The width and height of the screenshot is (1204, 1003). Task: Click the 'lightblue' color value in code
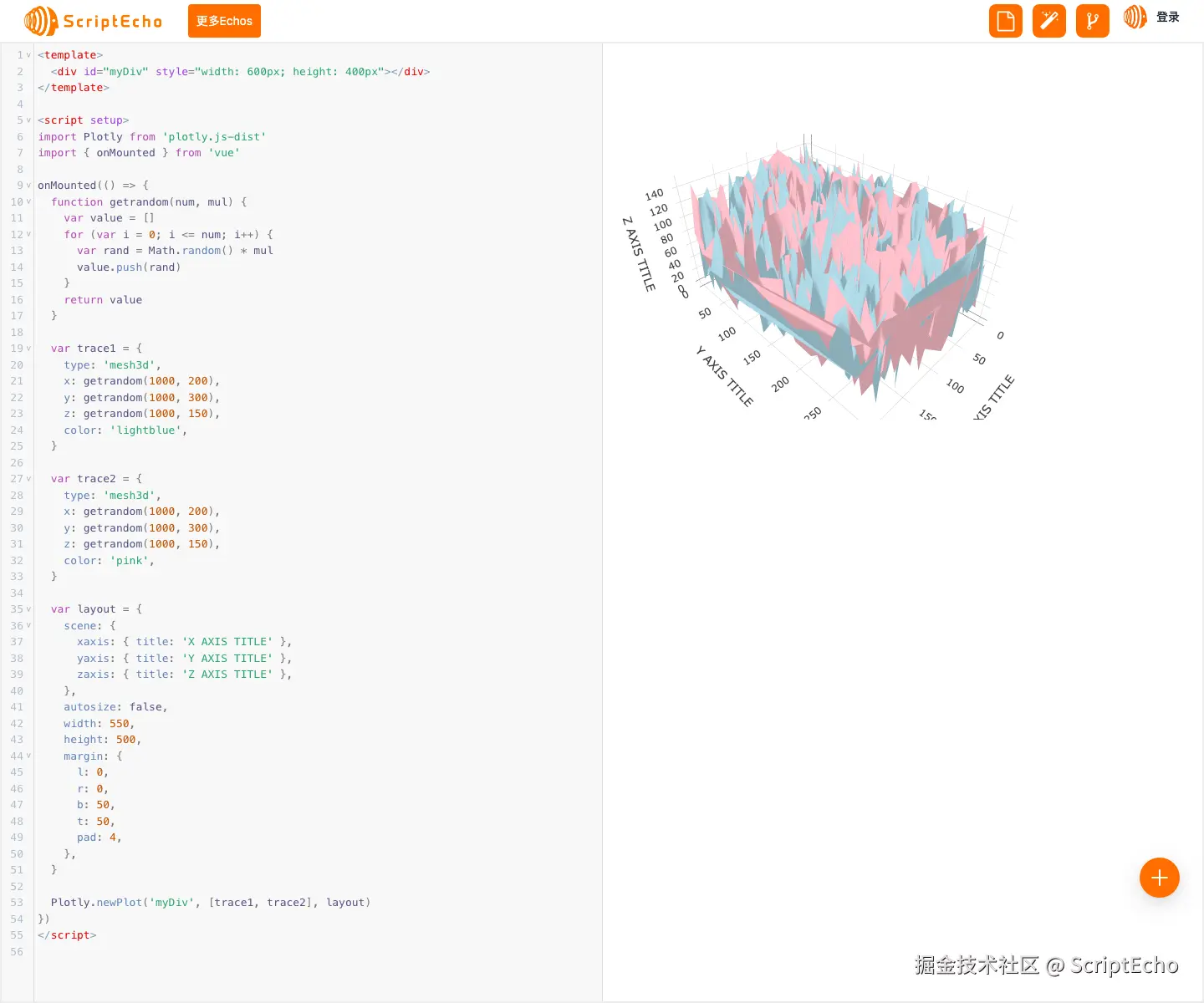click(x=145, y=430)
